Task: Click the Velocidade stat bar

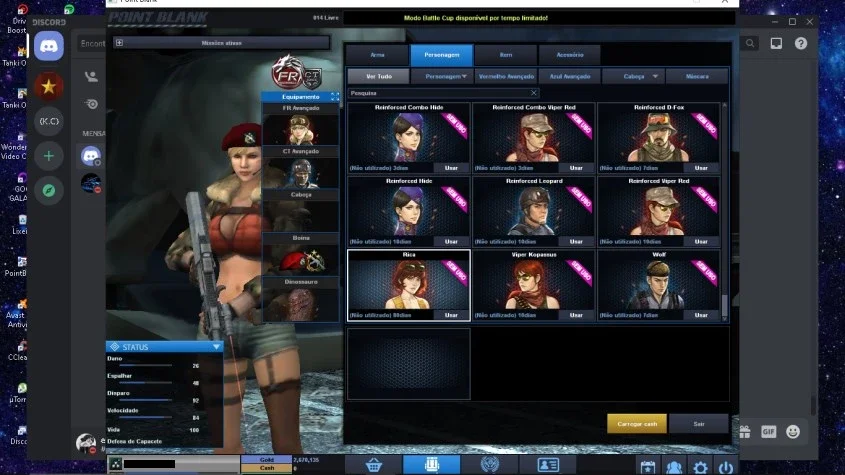Action: [x=146, y=417]
